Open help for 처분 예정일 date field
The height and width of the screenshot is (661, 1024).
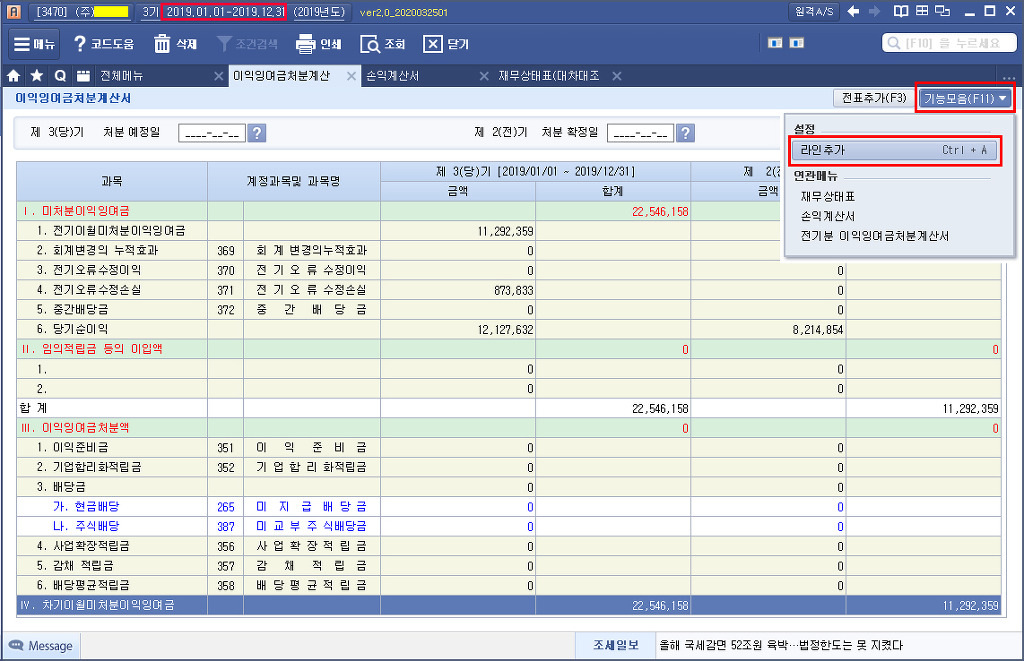[x=256, y=133]
